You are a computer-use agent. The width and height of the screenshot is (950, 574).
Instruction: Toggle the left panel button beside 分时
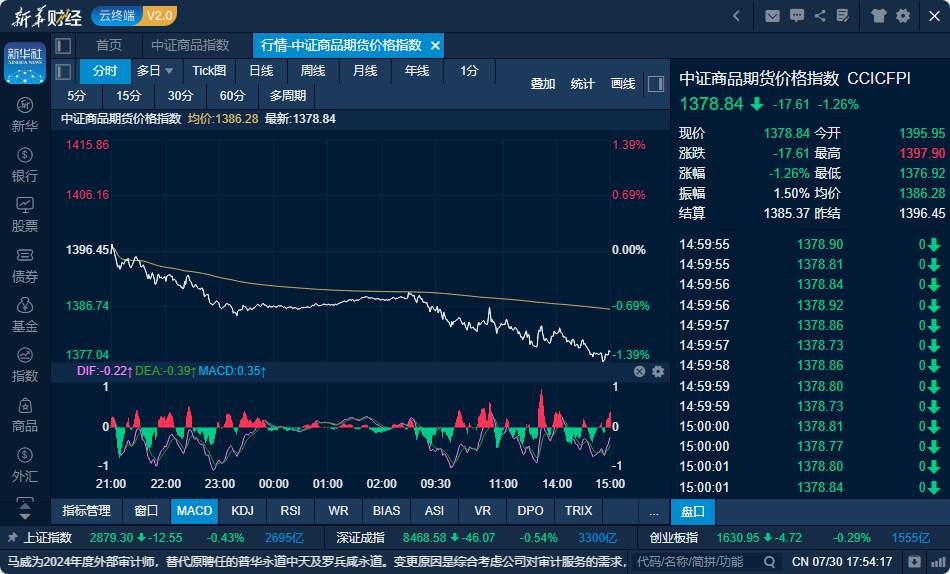tap(63, 71)
